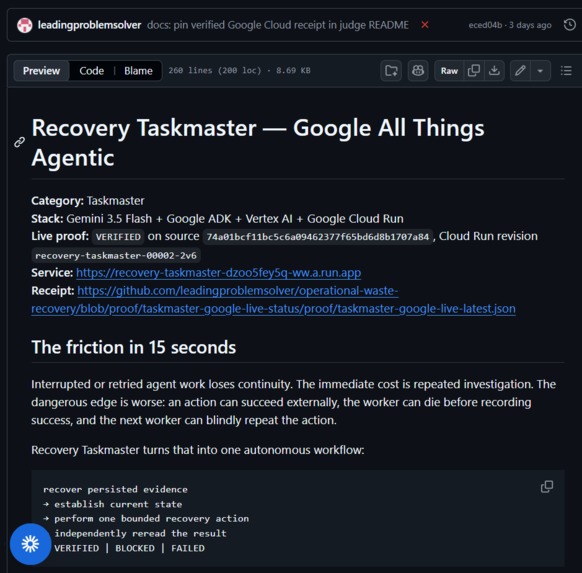The height and width of the screenshot is (573, 582).
Task: View failed check status red X
Action: click(425, 25)
